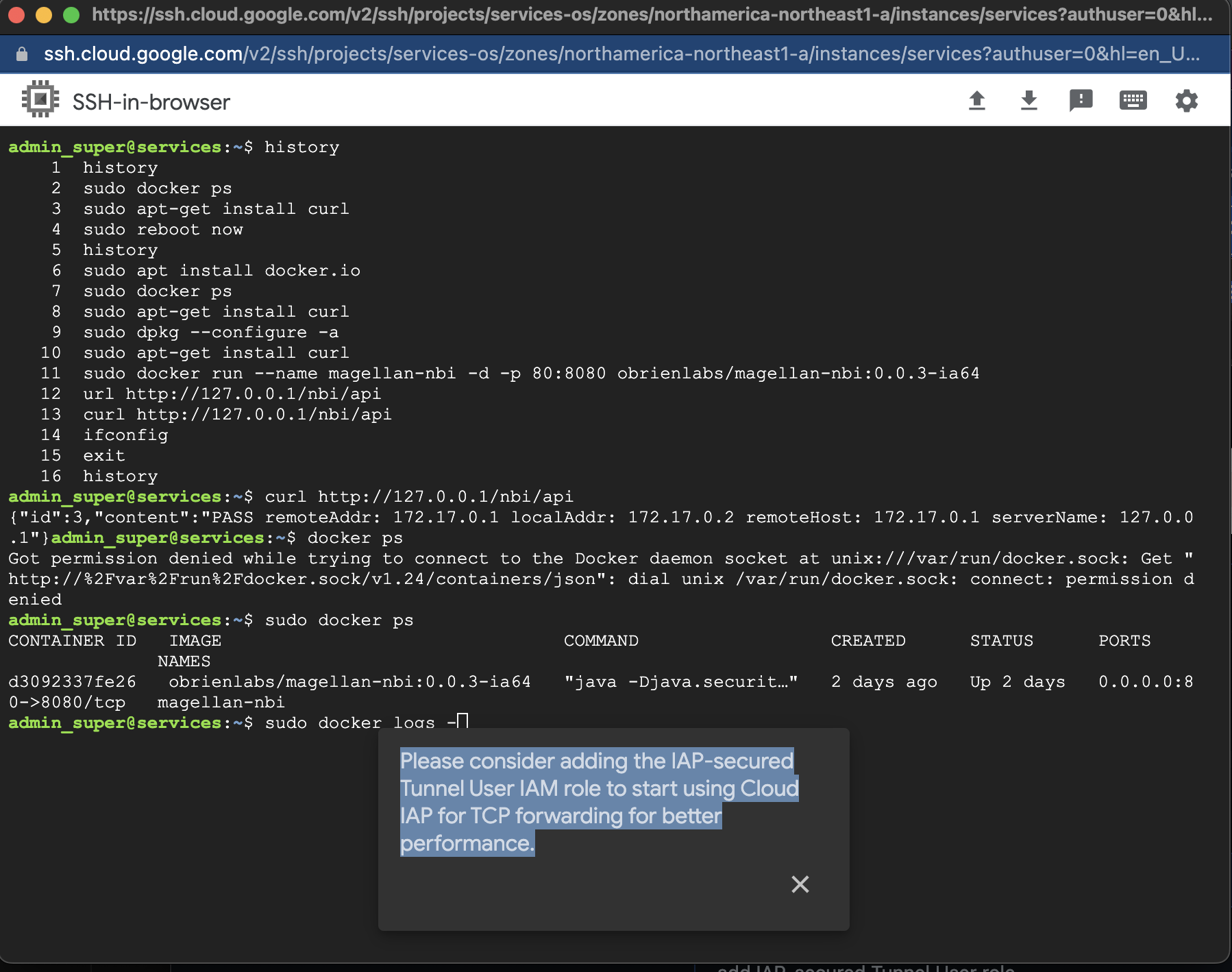Open the send feedback icon

1081,100
